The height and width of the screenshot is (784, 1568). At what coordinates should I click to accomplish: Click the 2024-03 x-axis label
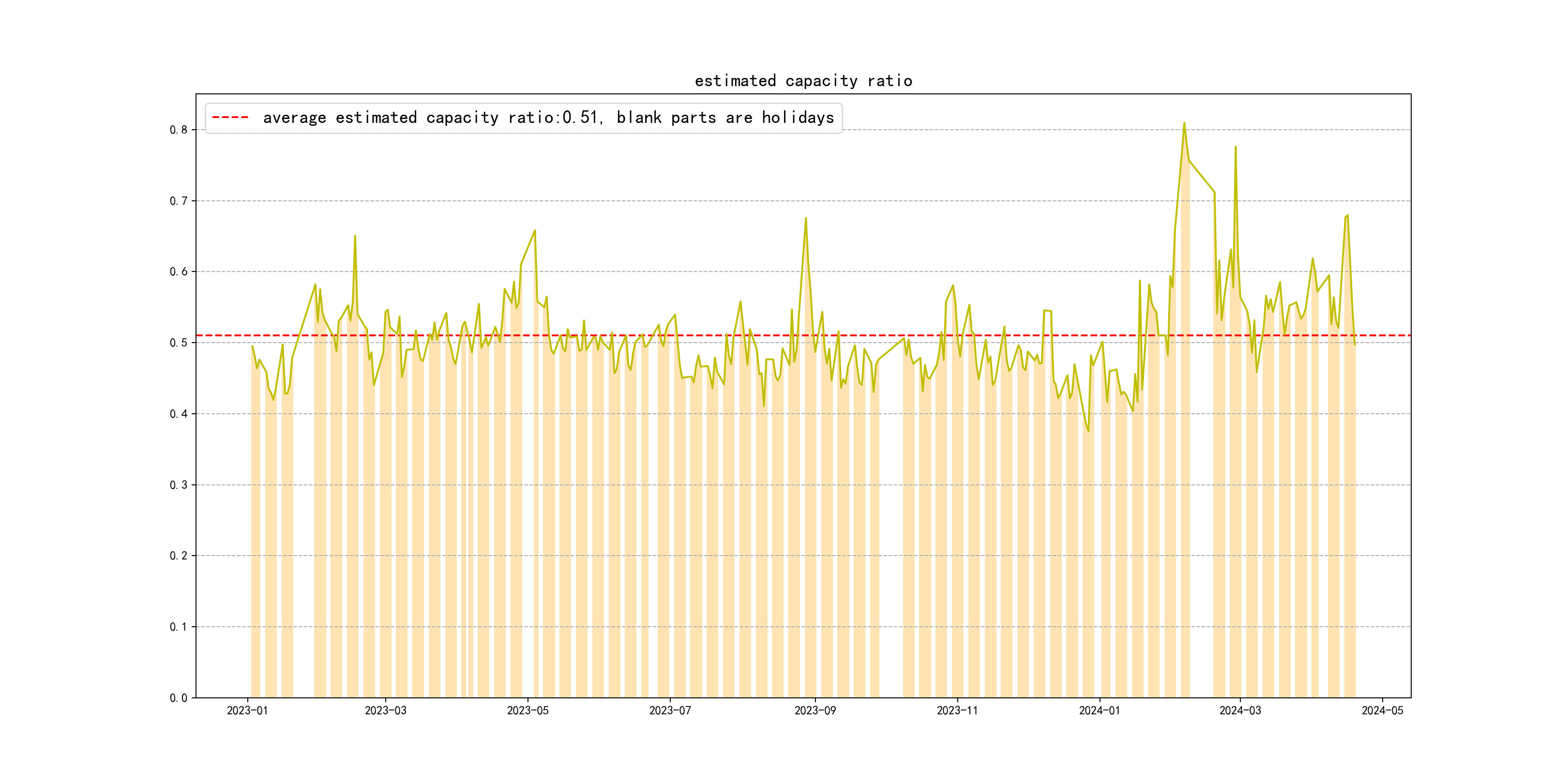pos(1240,710)
